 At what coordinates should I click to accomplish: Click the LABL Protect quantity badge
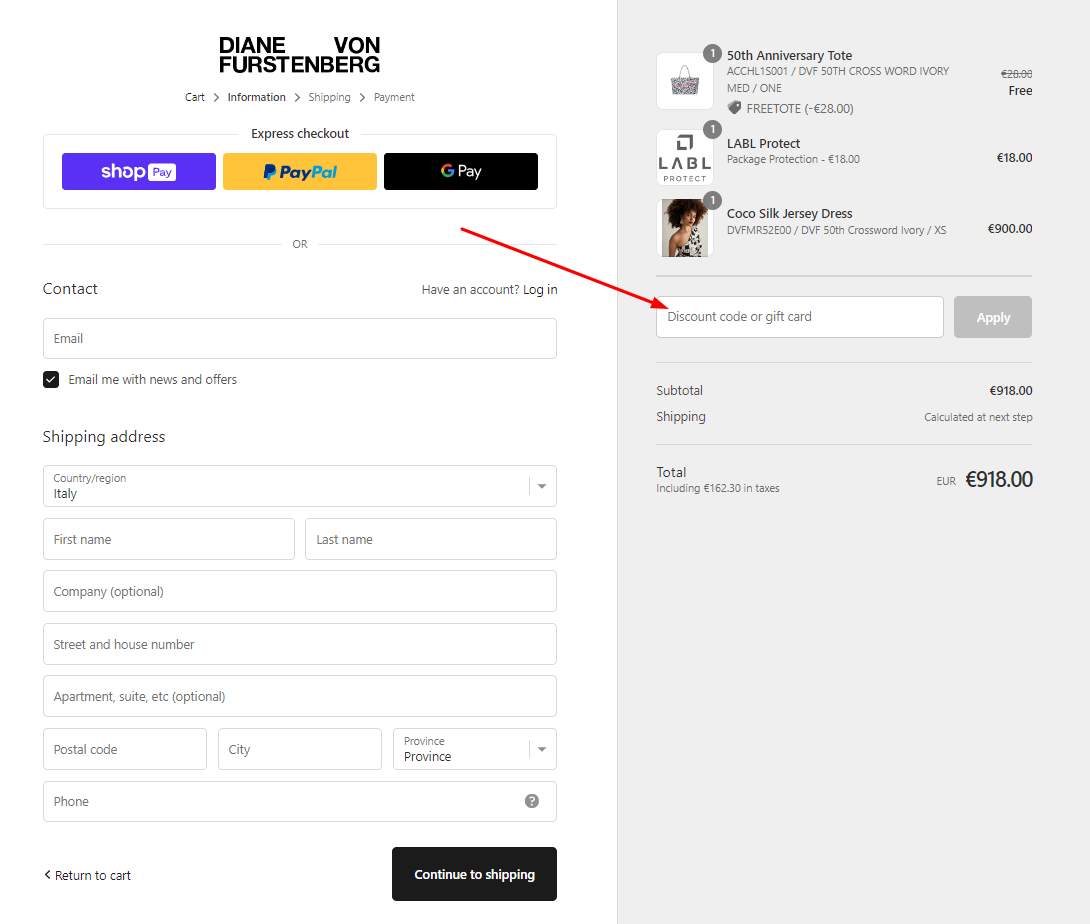click(713, 129)
